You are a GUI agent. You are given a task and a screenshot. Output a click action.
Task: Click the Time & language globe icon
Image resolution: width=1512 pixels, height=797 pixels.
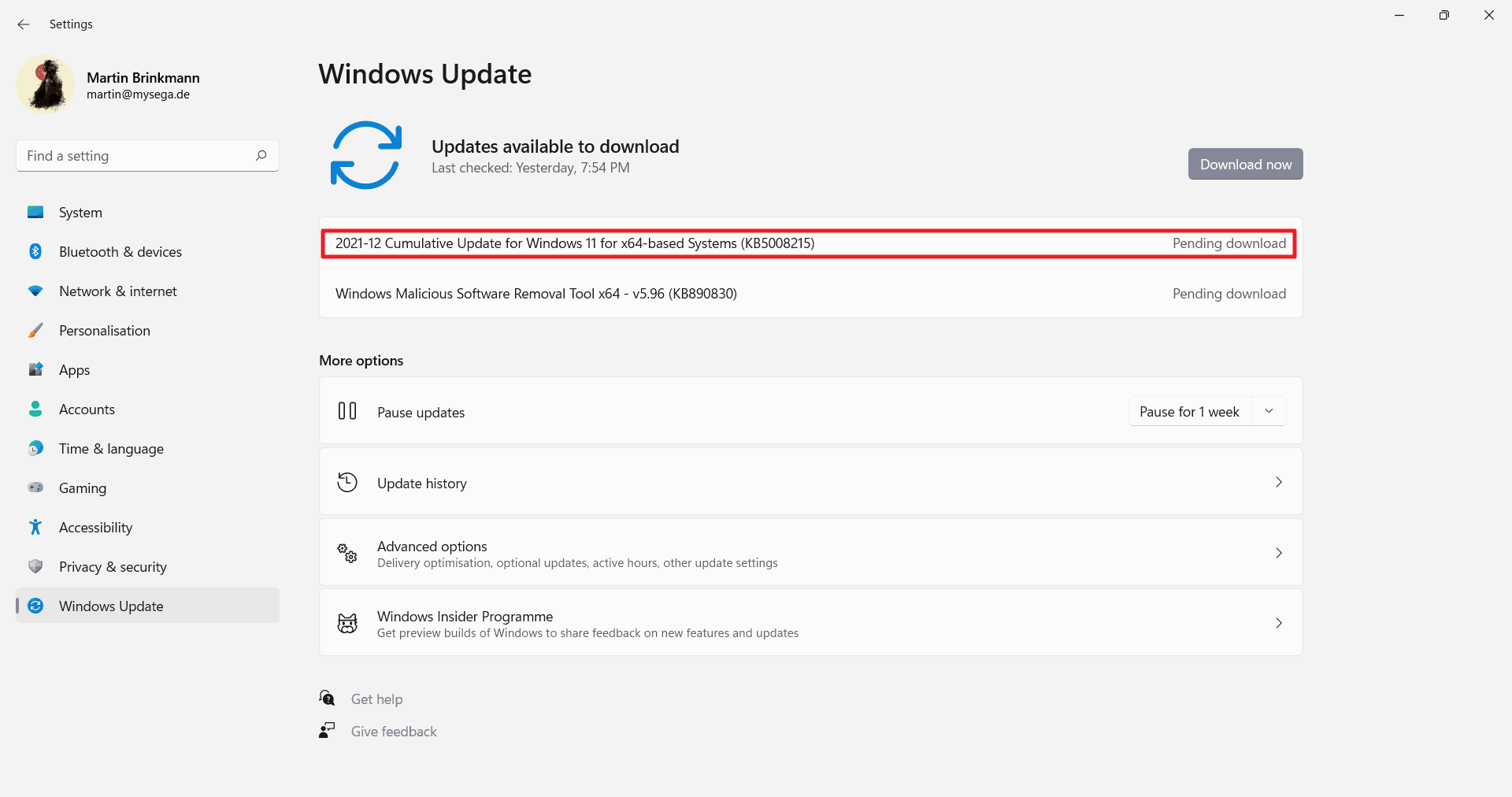[x=35, y=448]
